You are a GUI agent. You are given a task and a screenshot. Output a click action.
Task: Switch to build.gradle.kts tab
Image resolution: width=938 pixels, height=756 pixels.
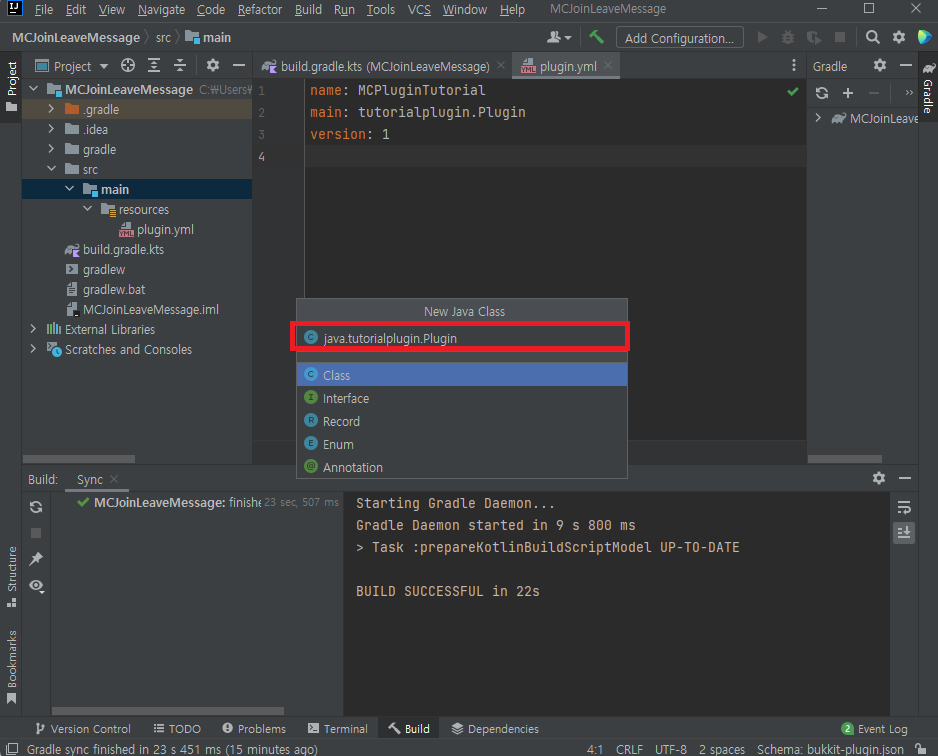point(384,66)
